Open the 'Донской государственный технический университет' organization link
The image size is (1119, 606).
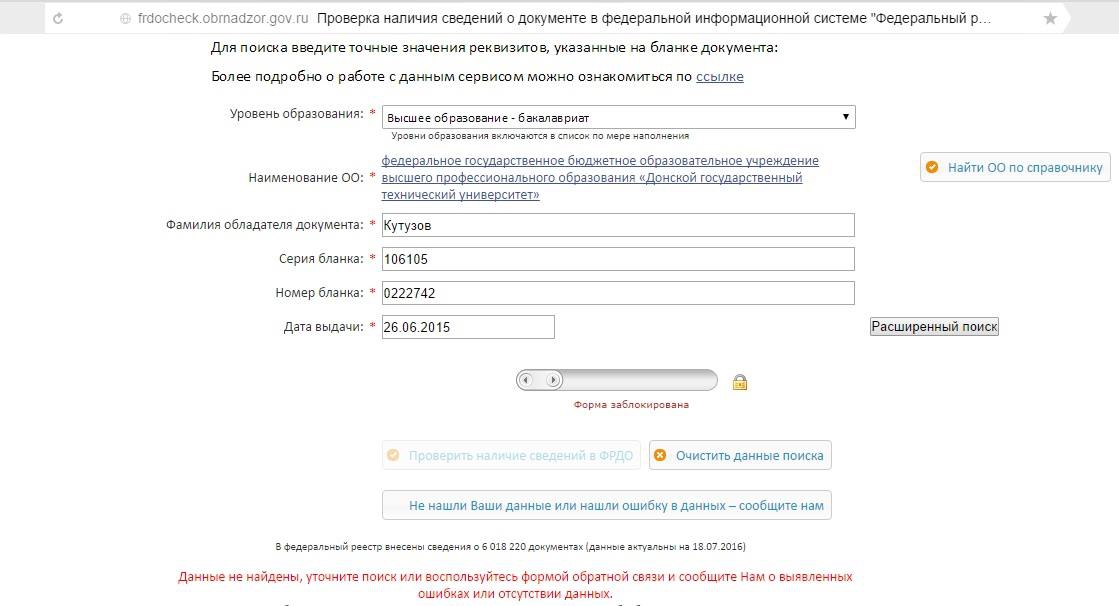(x=600, y=177)
